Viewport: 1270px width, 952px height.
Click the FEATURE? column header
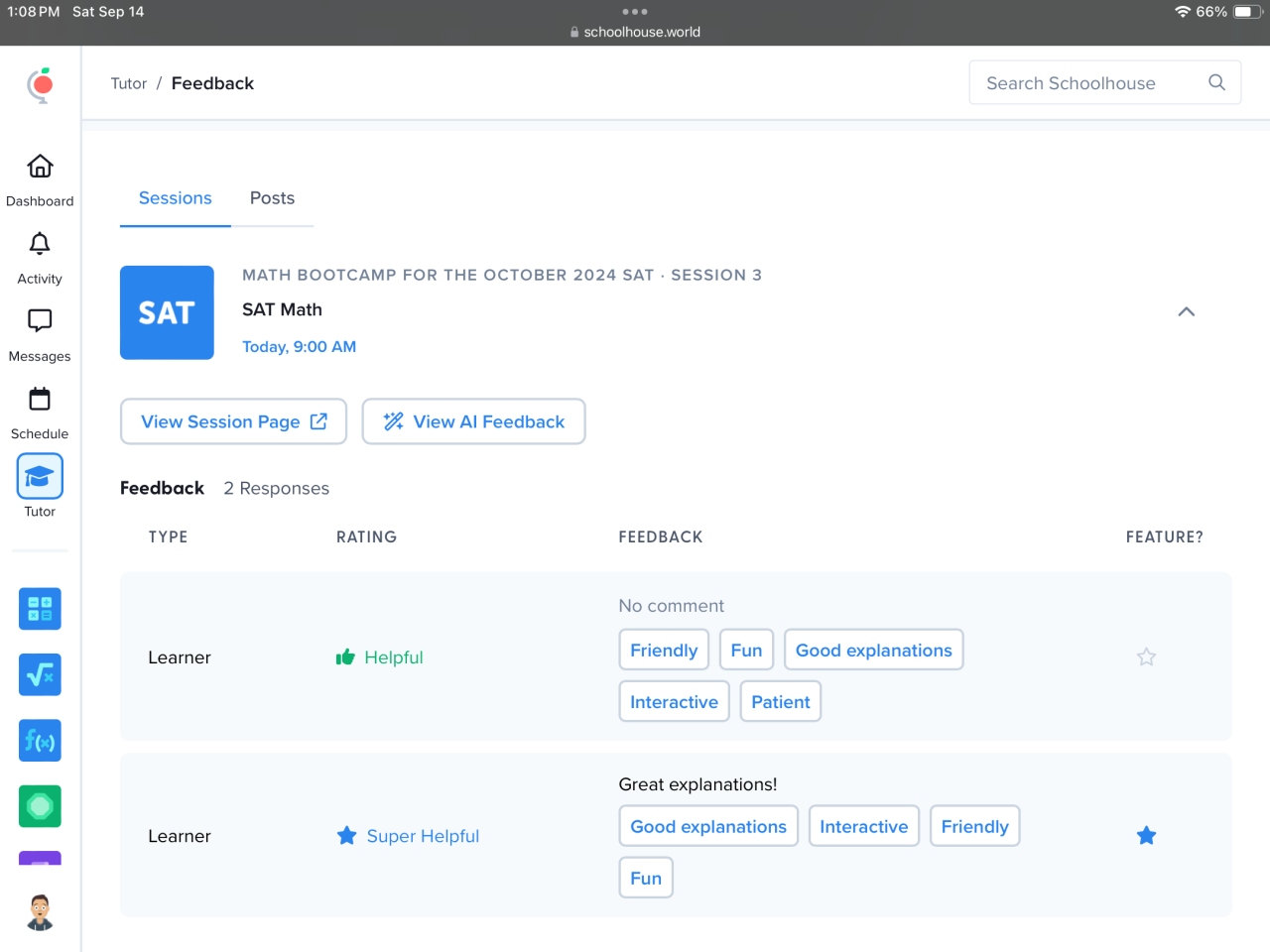[1164, 536]
